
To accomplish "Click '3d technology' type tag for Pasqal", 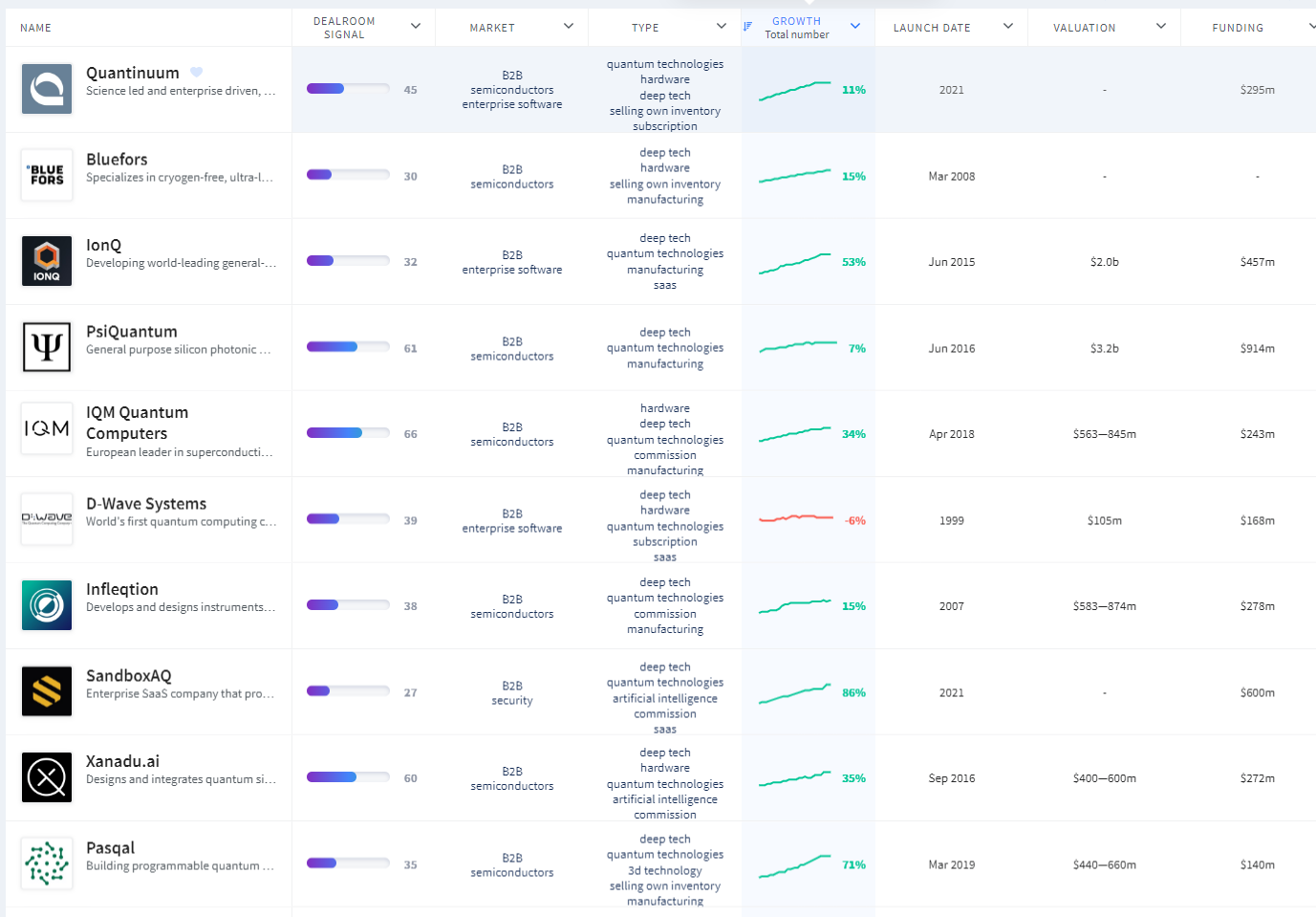I will click(x=665, y=871).
